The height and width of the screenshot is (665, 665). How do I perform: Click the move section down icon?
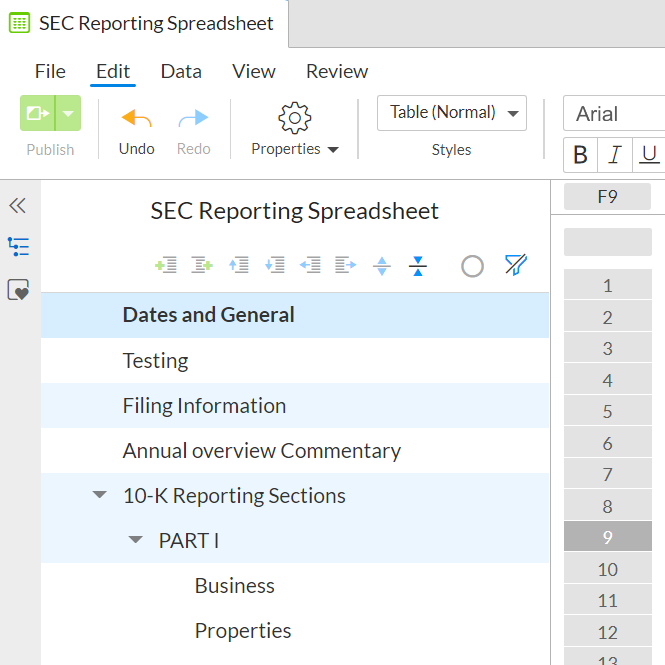tap(274, 265)
